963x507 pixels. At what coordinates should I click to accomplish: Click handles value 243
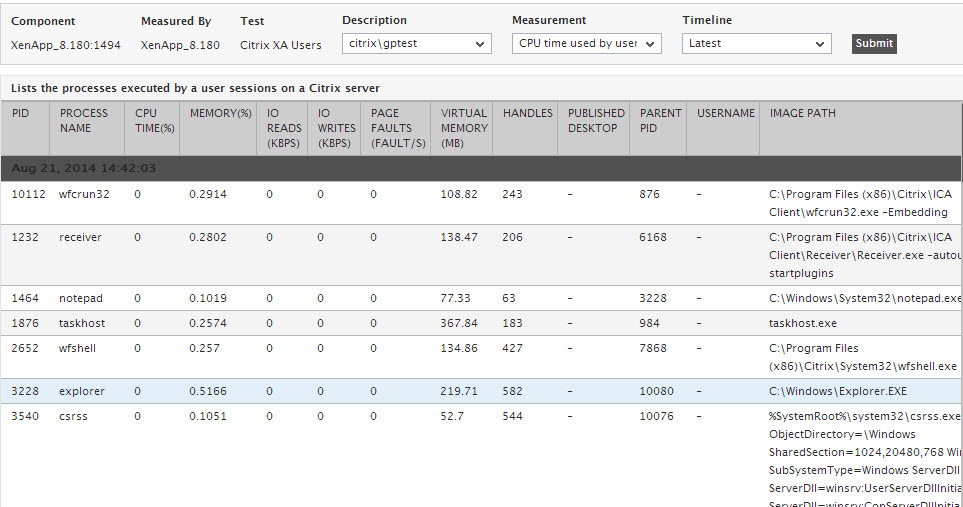(x=512, y=194)
